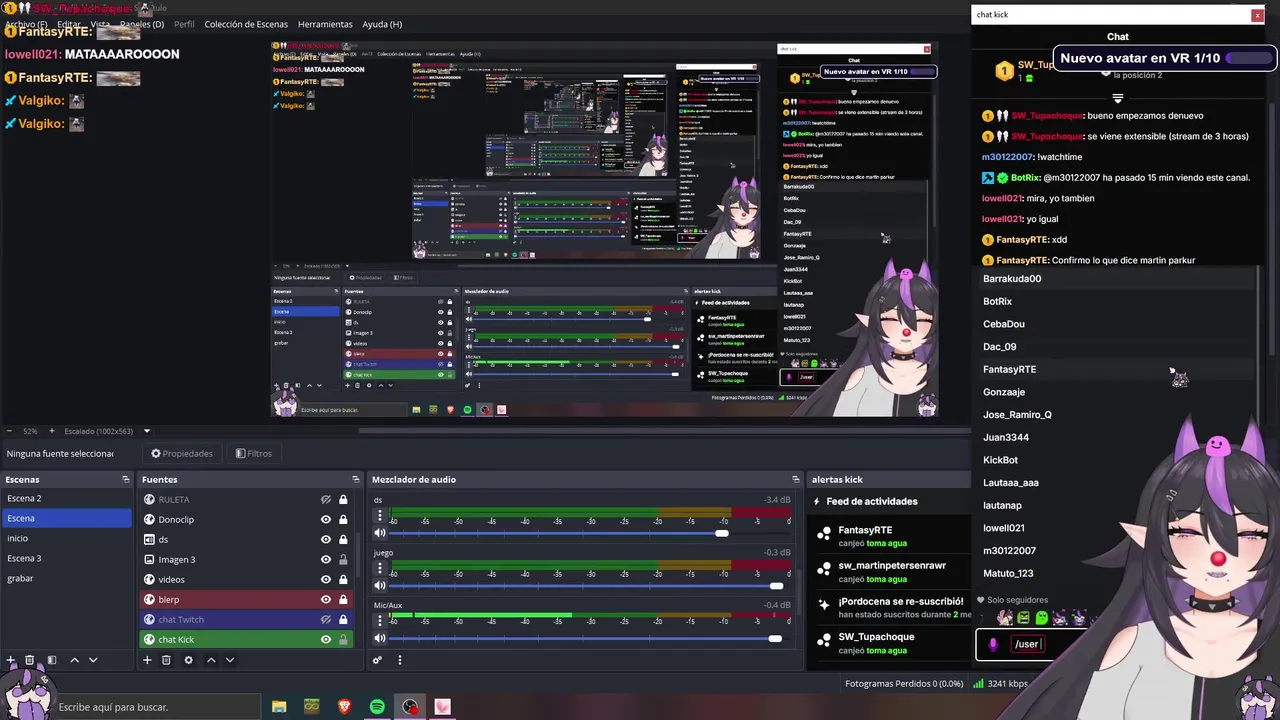Select the inicio scene
Screen dimensions: 1280x720
click(x=66, y=538)
